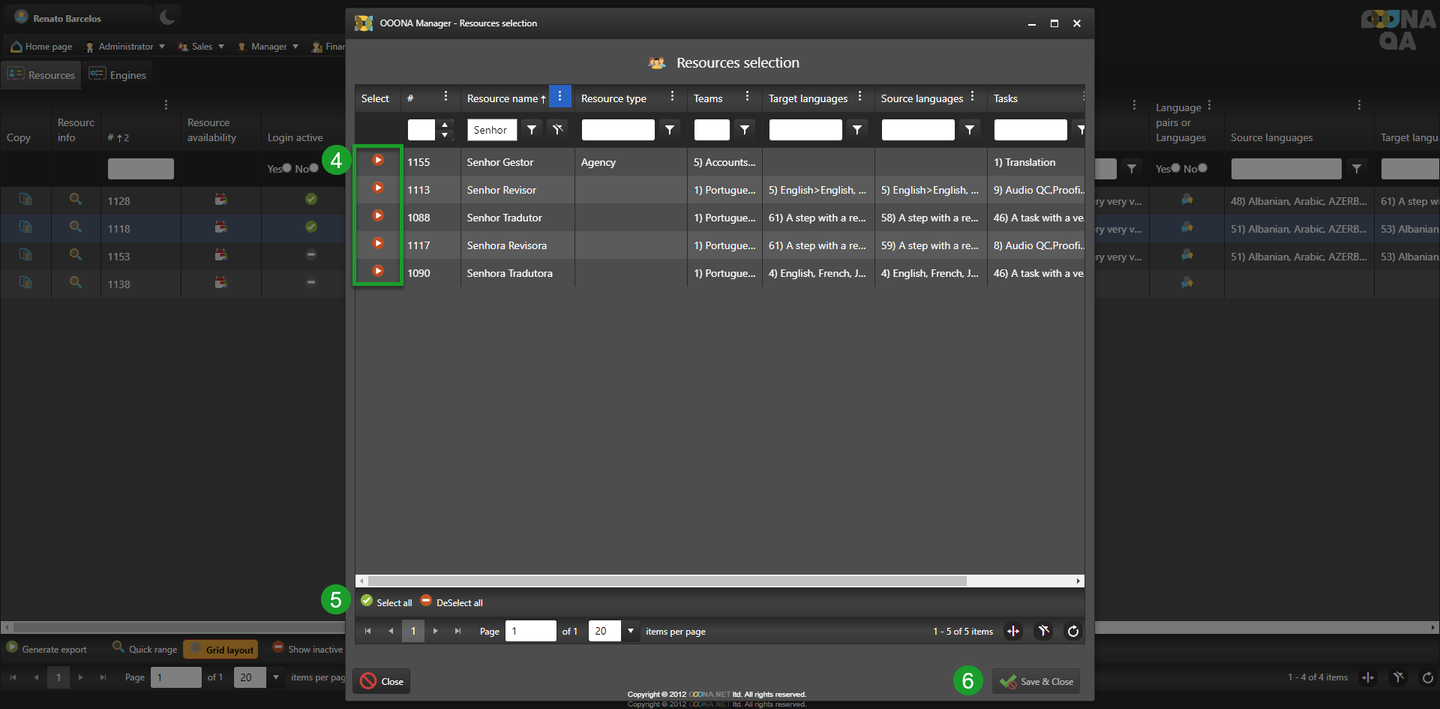
Task: Expand items per page dropdown in dialog
Action: coord(630,631)
